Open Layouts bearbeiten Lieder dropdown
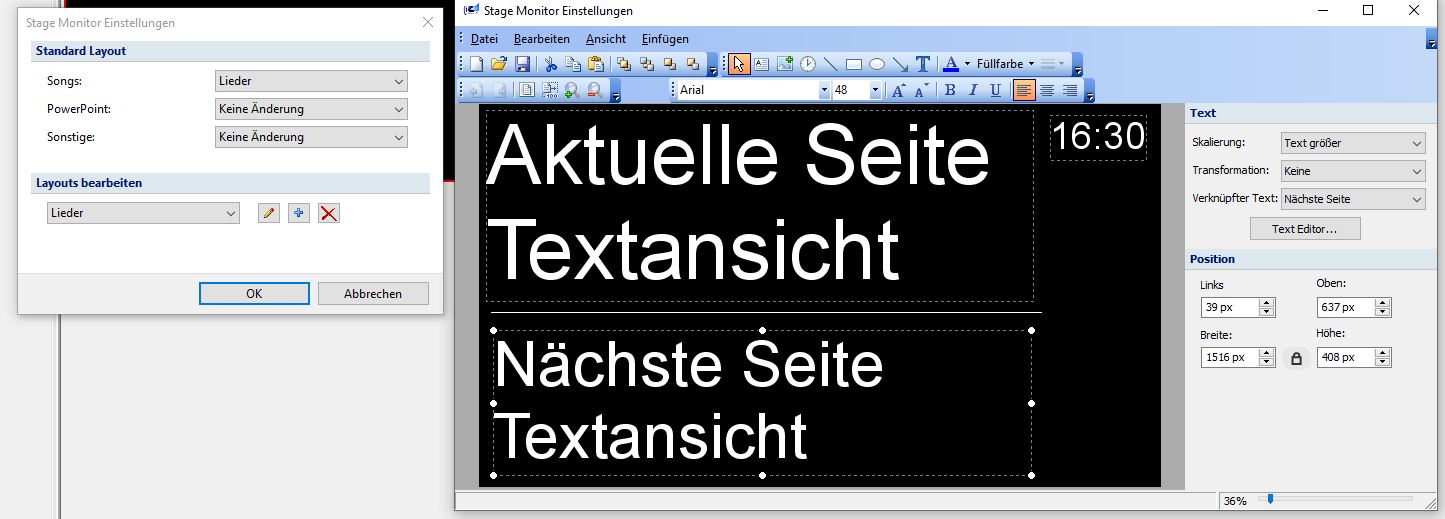Screen dimensions: 1445x519 [143, 213]
